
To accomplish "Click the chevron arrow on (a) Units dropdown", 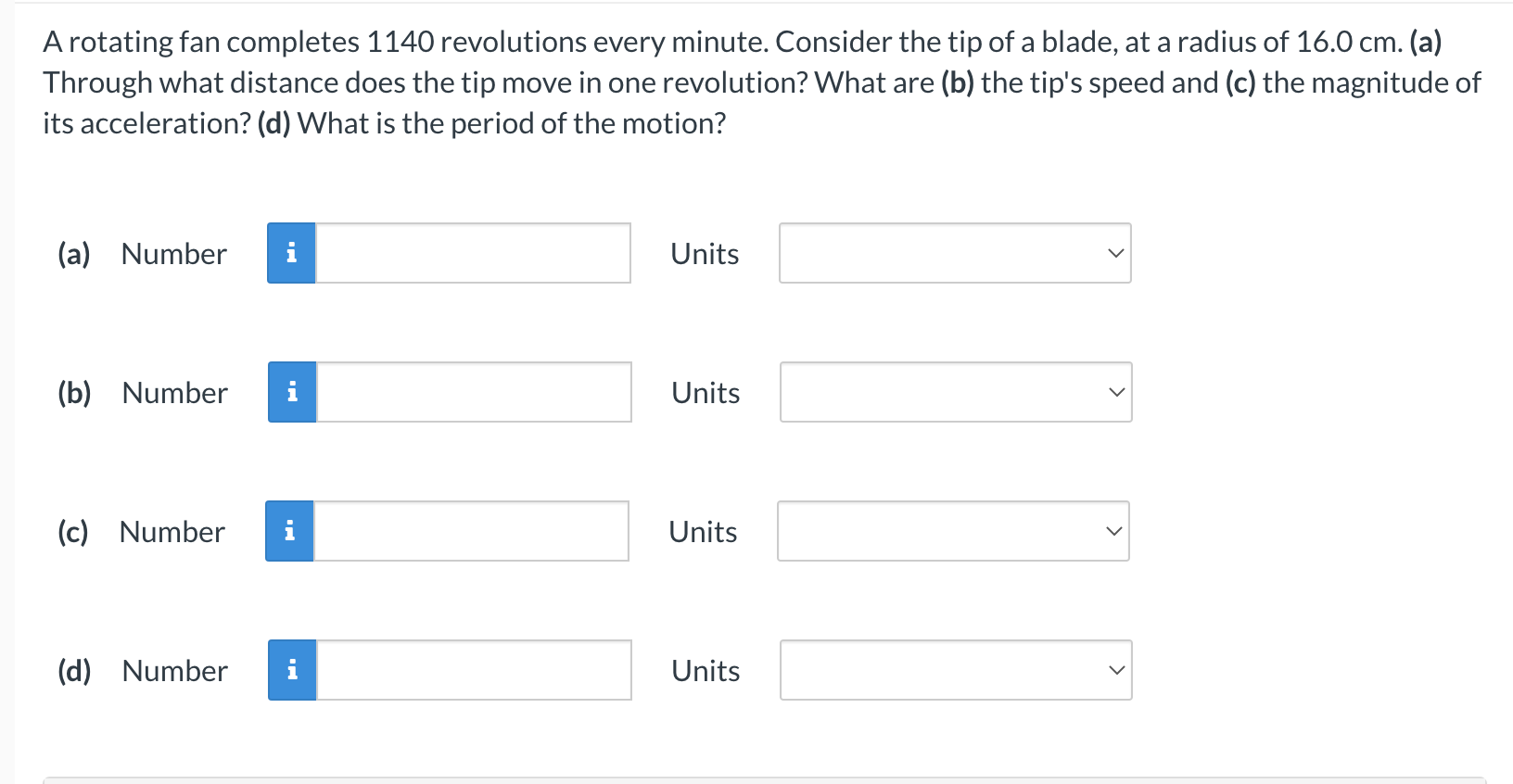I will (x=1116, y=253).
